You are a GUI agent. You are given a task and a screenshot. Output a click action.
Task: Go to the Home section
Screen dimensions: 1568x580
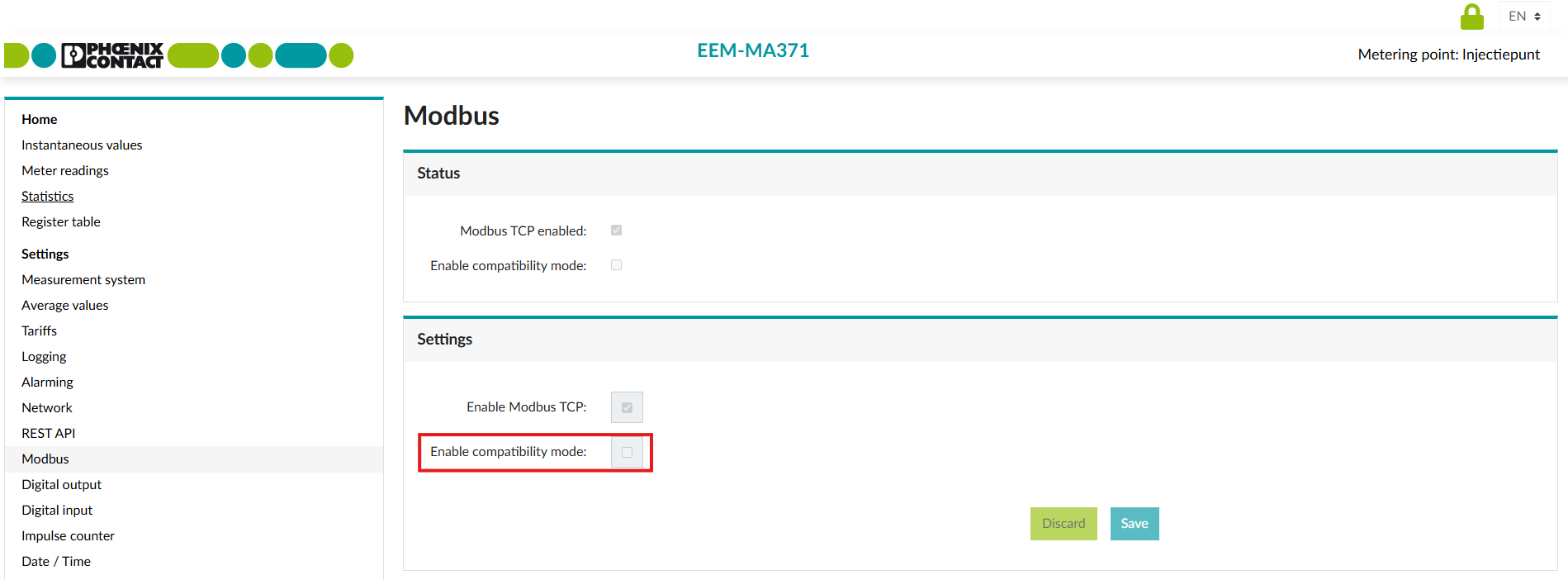click(x=40, y=120)
